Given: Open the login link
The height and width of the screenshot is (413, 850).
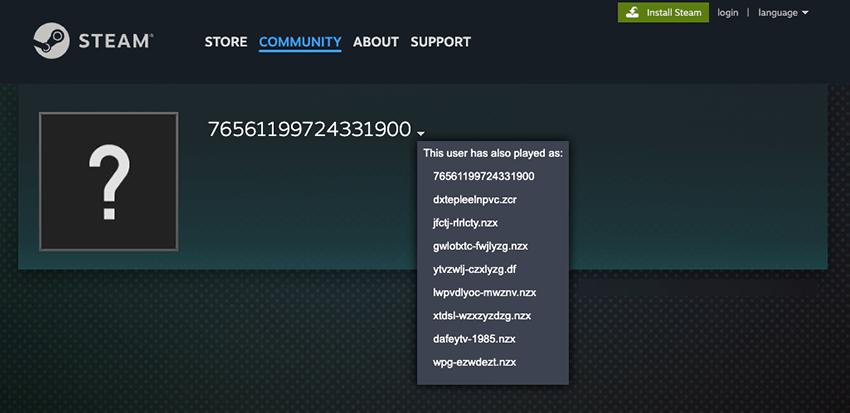Looking at the screenshot, I should pos(728,12).
